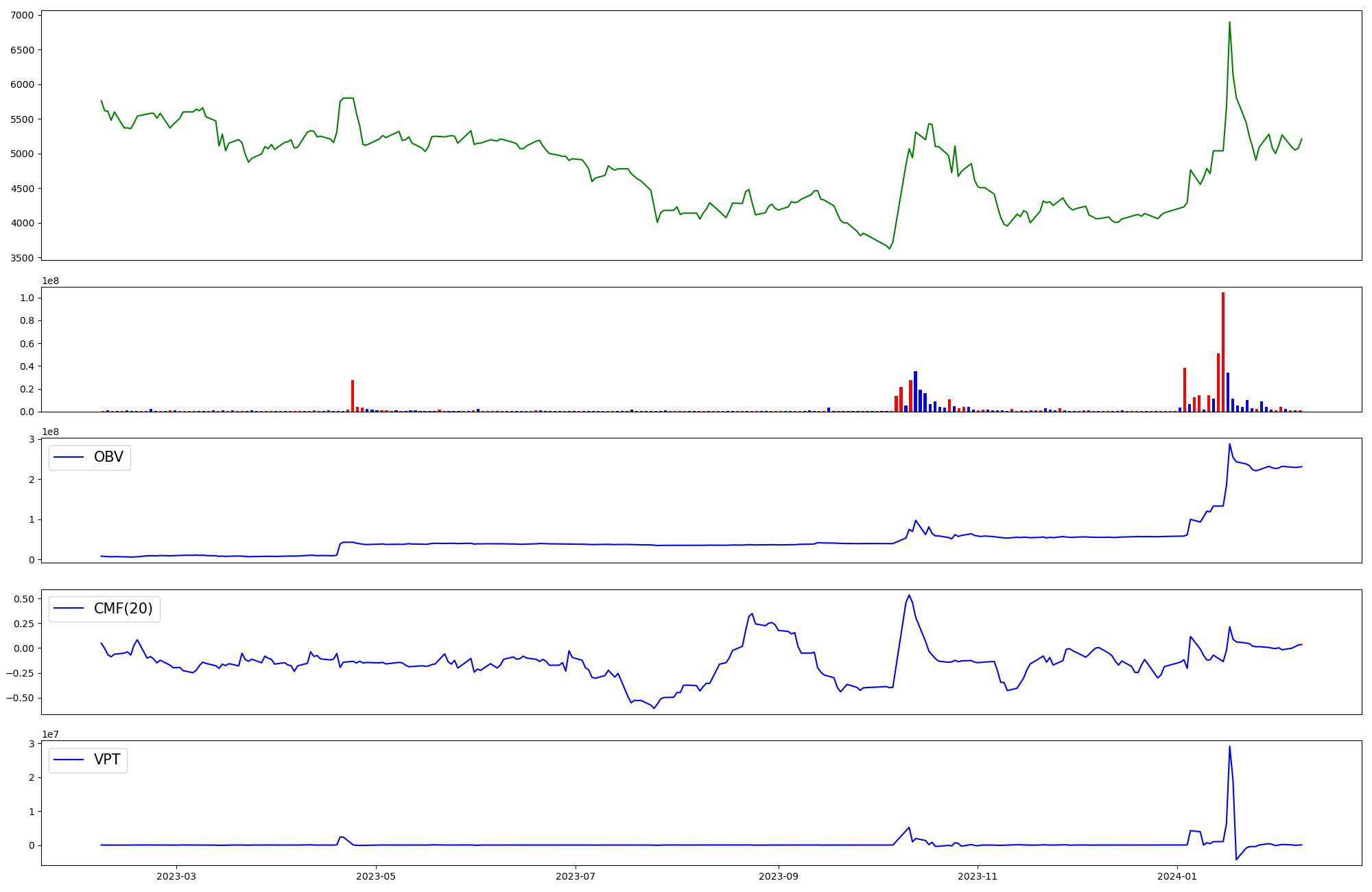Screen dimensions: 1372x892
Task: Click the highest peak of the CMF line
Action: (909, 595)
